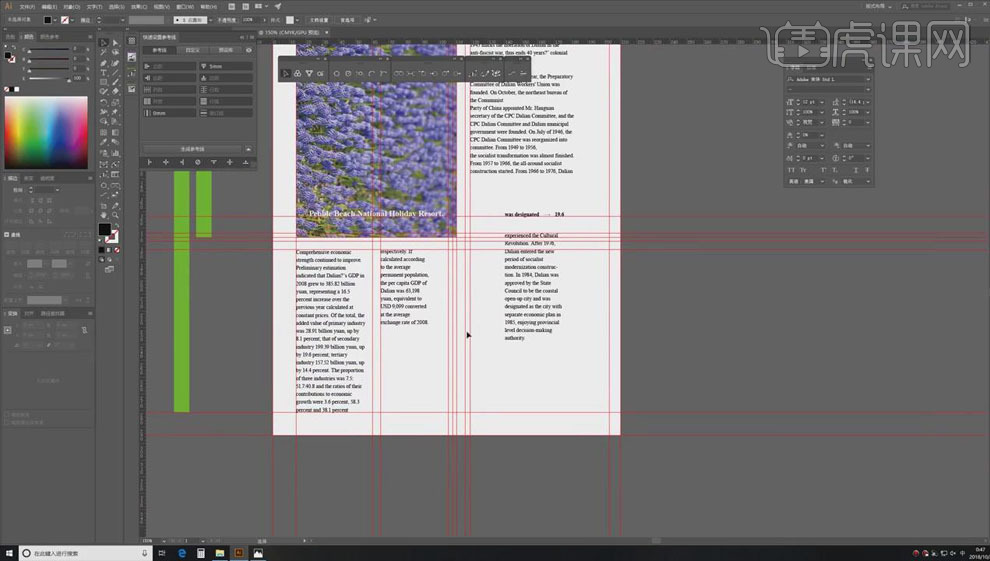
Task: Click the 生成参考线 button in the guides panel
Action: click(193, 150)
